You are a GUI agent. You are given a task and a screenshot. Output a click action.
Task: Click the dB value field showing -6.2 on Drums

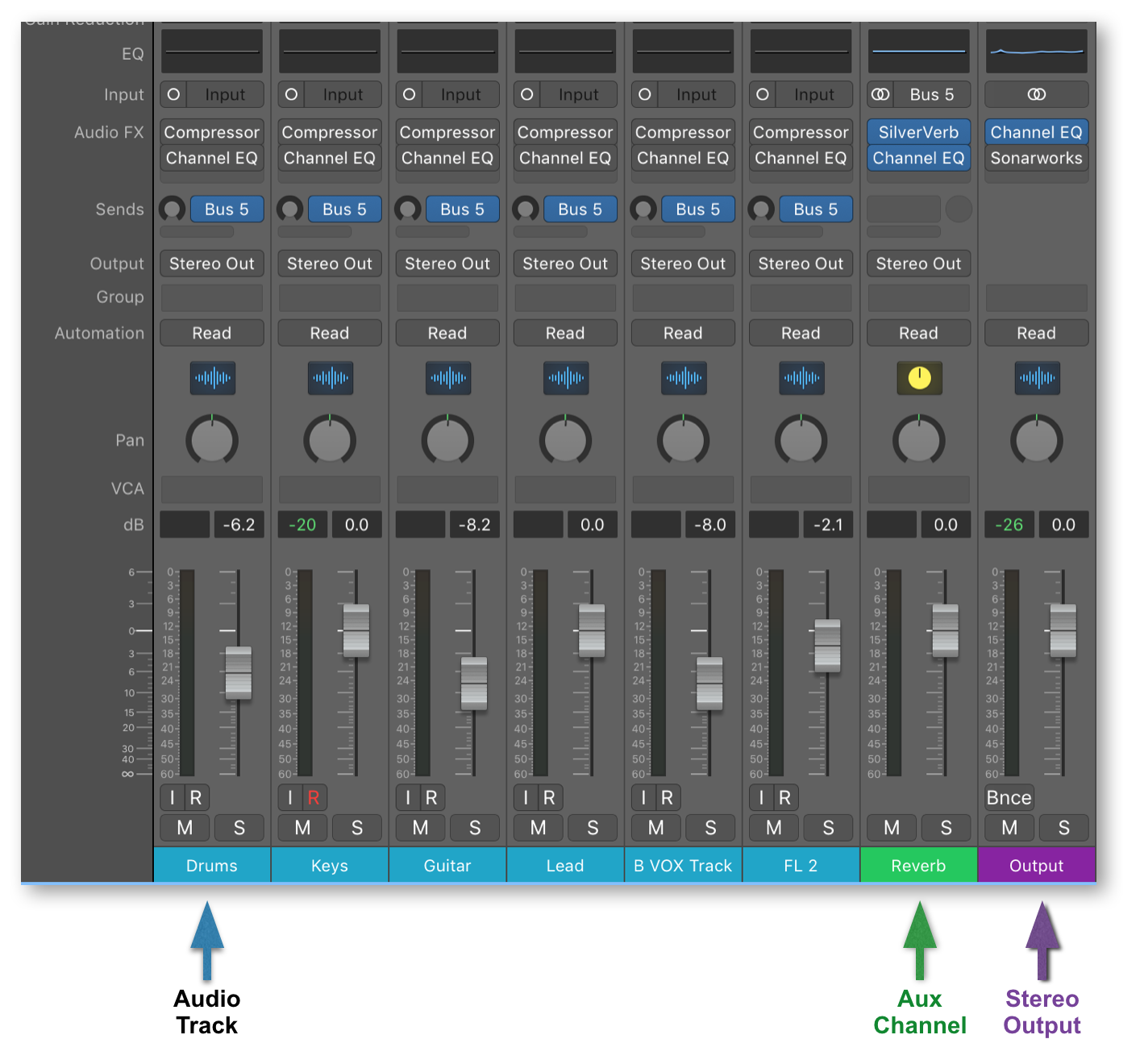tap(239, 524)
